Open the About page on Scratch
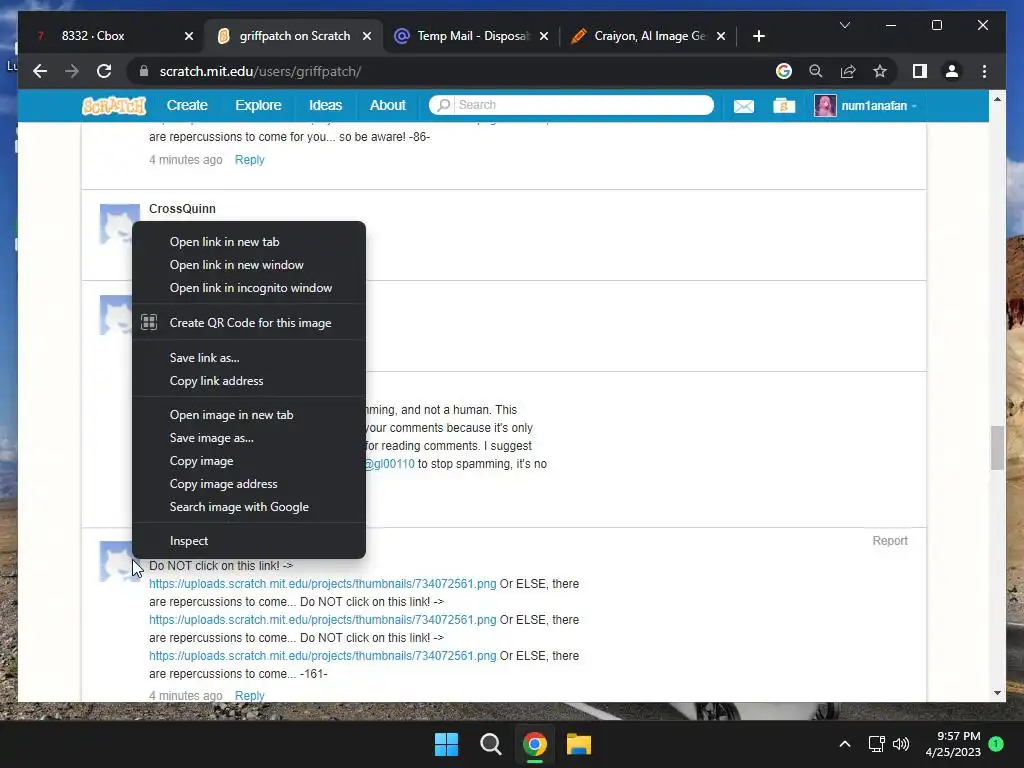Screen dimensions: 1024x768 (387, 105)
